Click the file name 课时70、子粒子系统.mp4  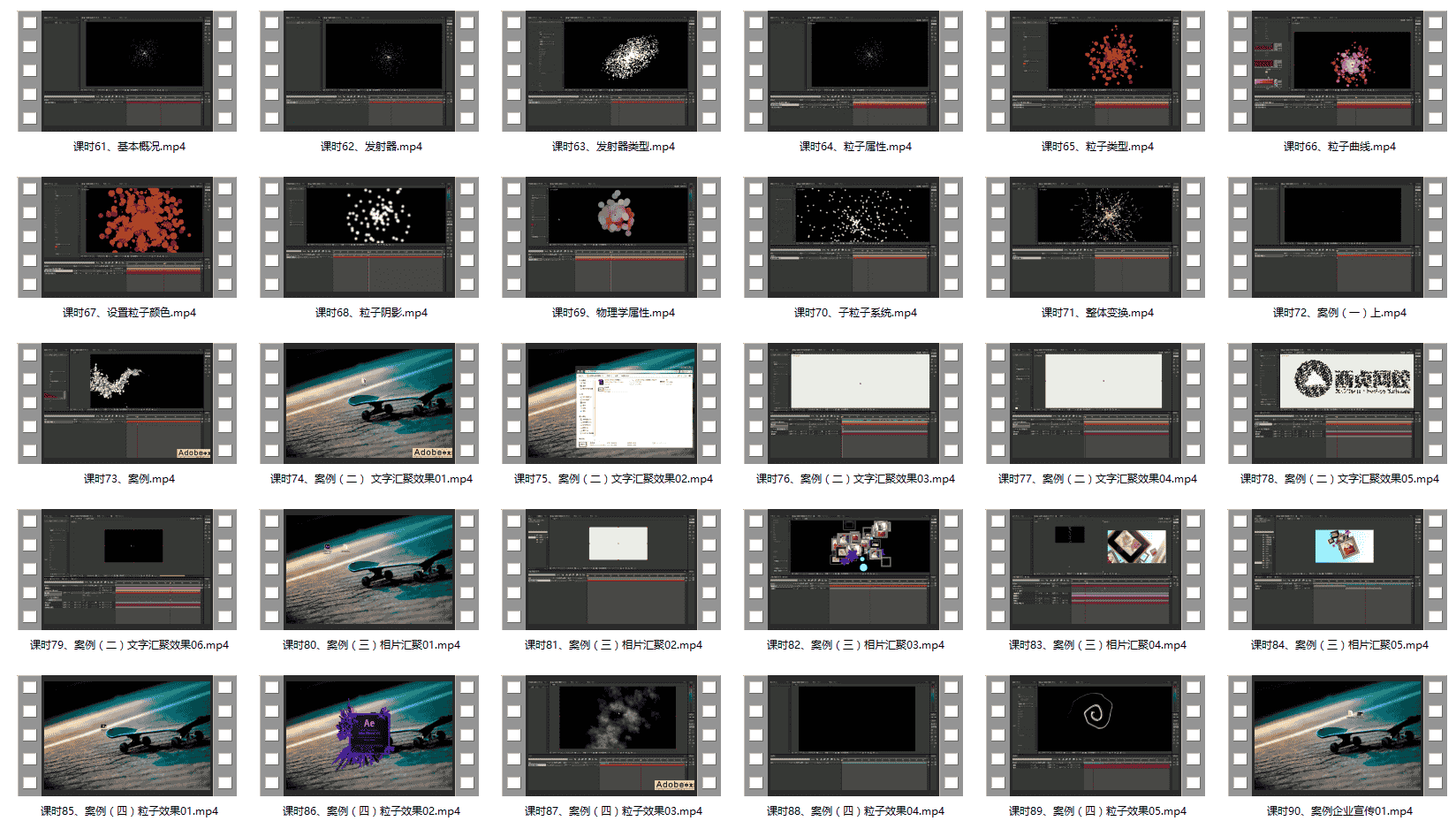pyautogui.click(x=855, y=313)
